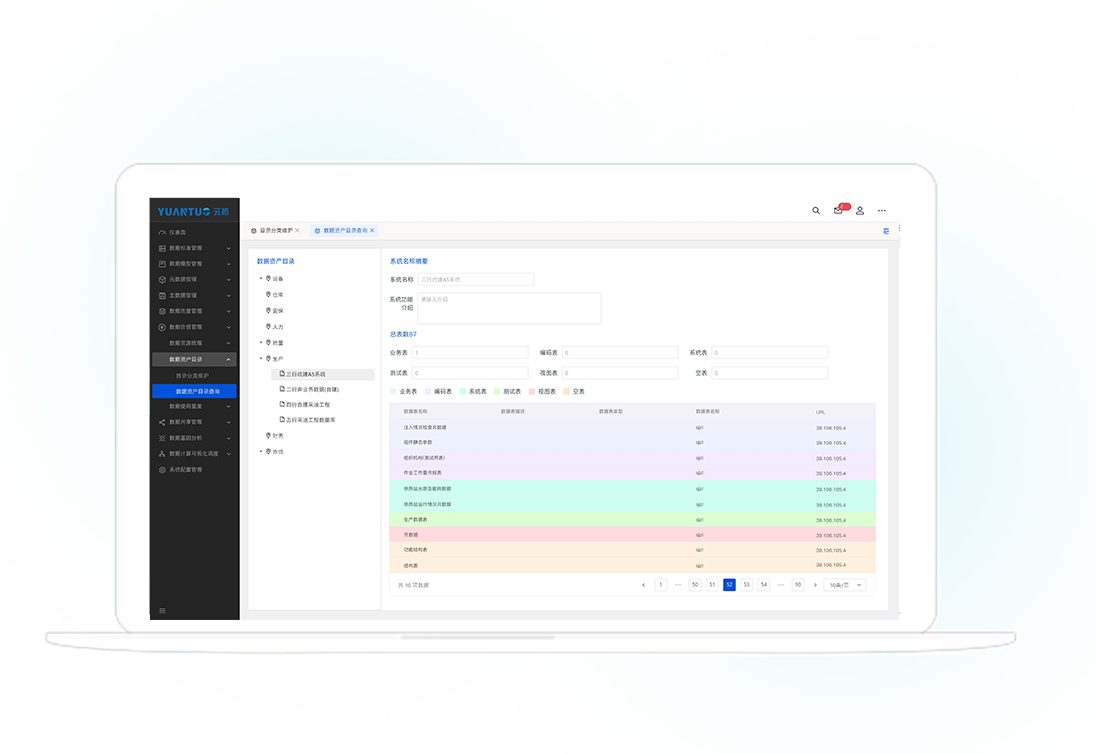Click the 系统表 legend color swatch

[463, 392]
